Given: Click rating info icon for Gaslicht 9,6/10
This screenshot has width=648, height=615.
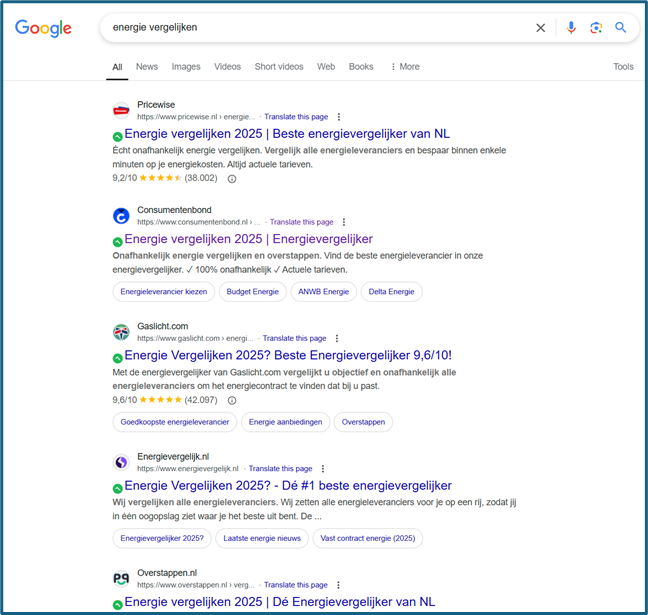Looking at the screenshot, I should coord(232,400).
